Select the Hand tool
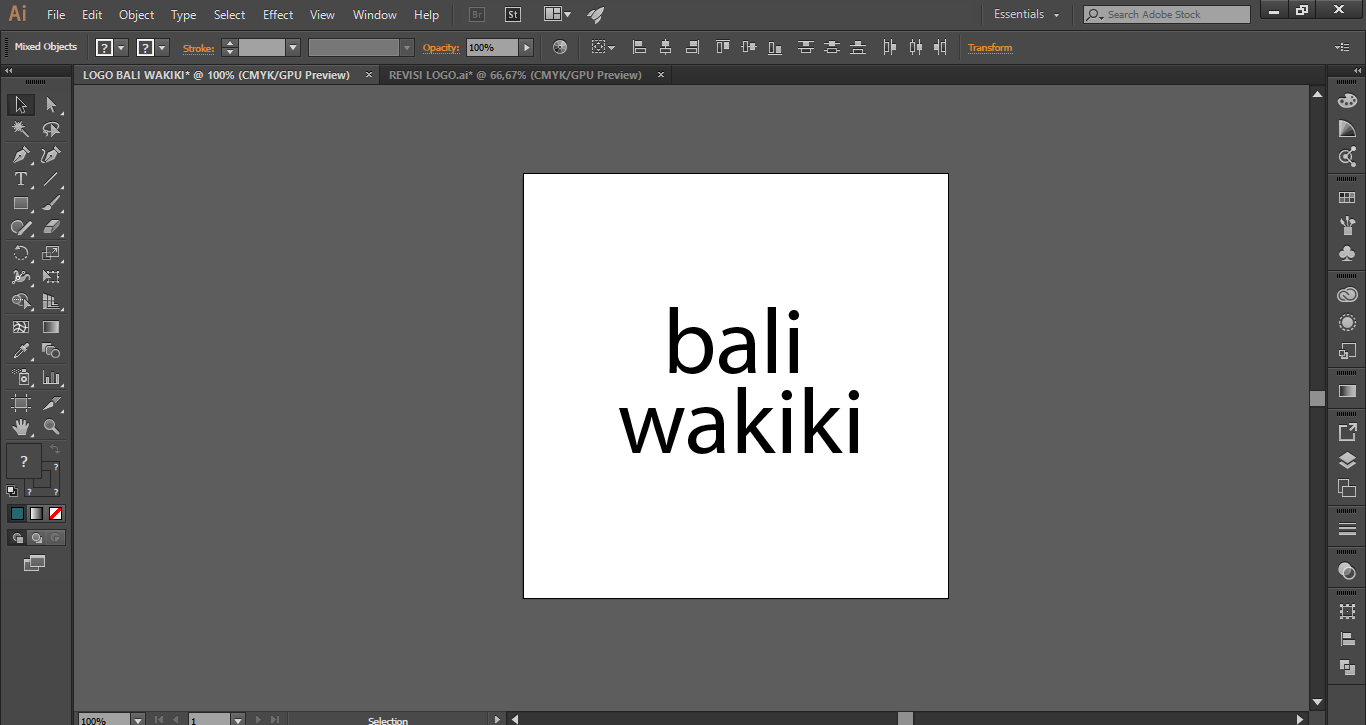Screen dimensions: 1366x725 point(20,427)
